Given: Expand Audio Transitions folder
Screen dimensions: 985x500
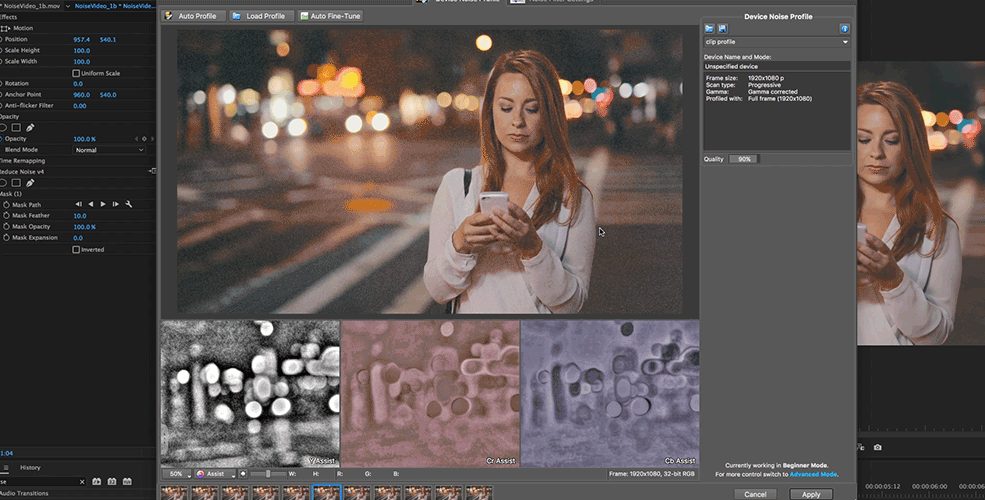Looking at the screenshot, I should coord(24,494).
